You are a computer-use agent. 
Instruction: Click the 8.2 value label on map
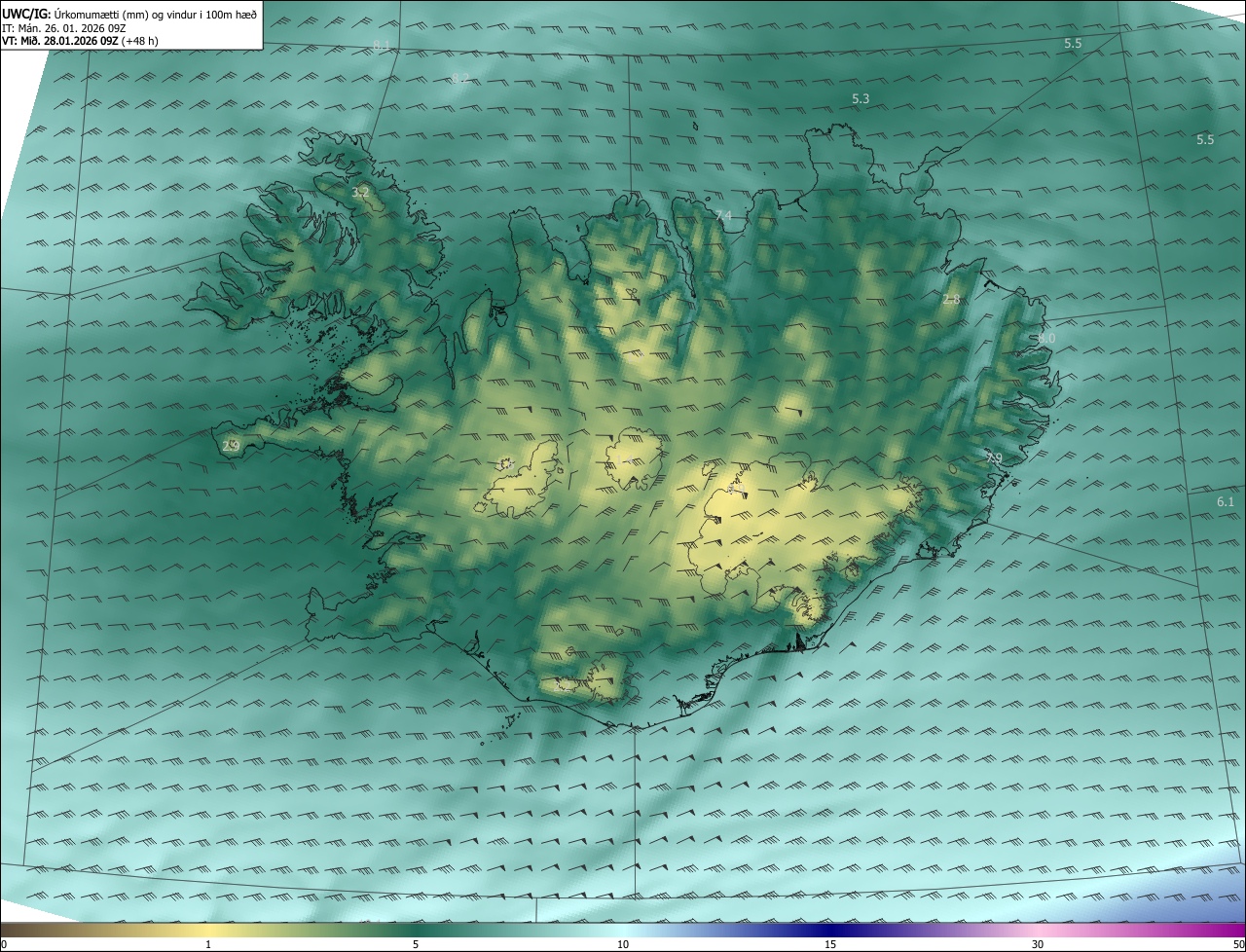click(x=460, y=78)
